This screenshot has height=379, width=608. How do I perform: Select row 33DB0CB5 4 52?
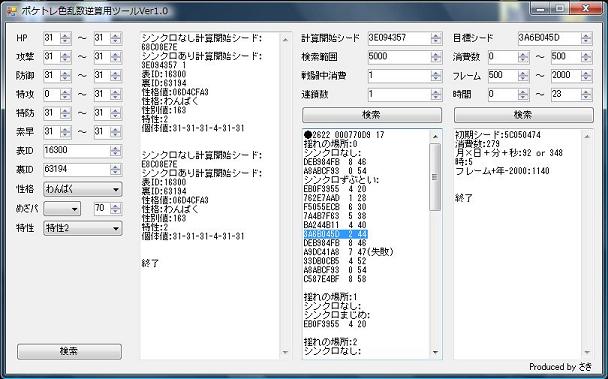(x=335, y=261)
